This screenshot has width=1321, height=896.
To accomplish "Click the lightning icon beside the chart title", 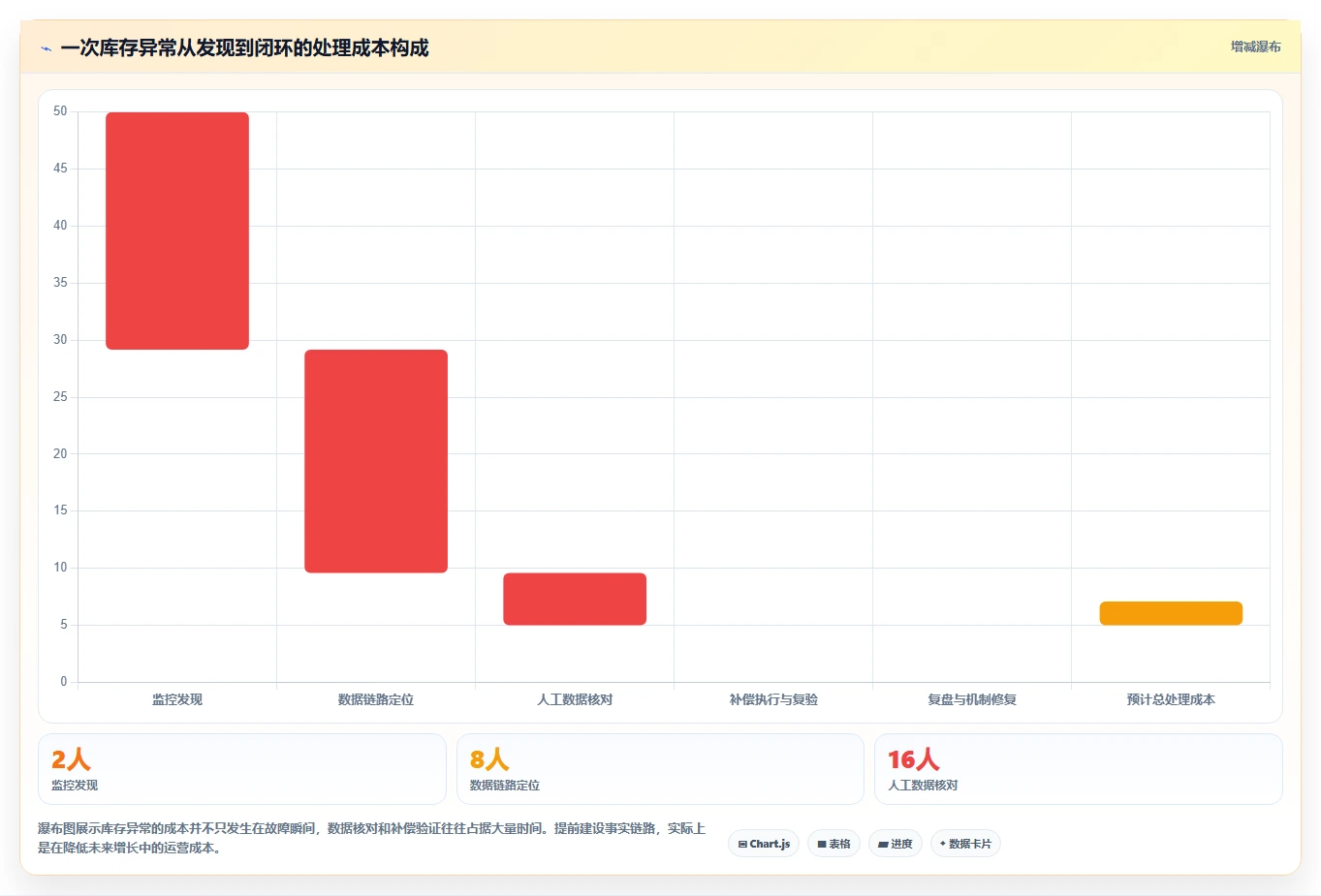I will 46,48.
